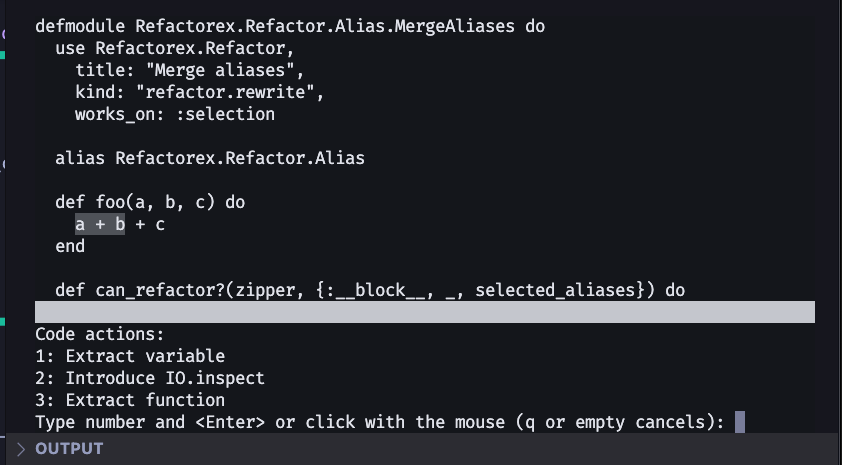Image resolution: width=842 pixels, height=465 pixels.
Task: Open the OUTPUT panel header
Action: pos(69,449)
